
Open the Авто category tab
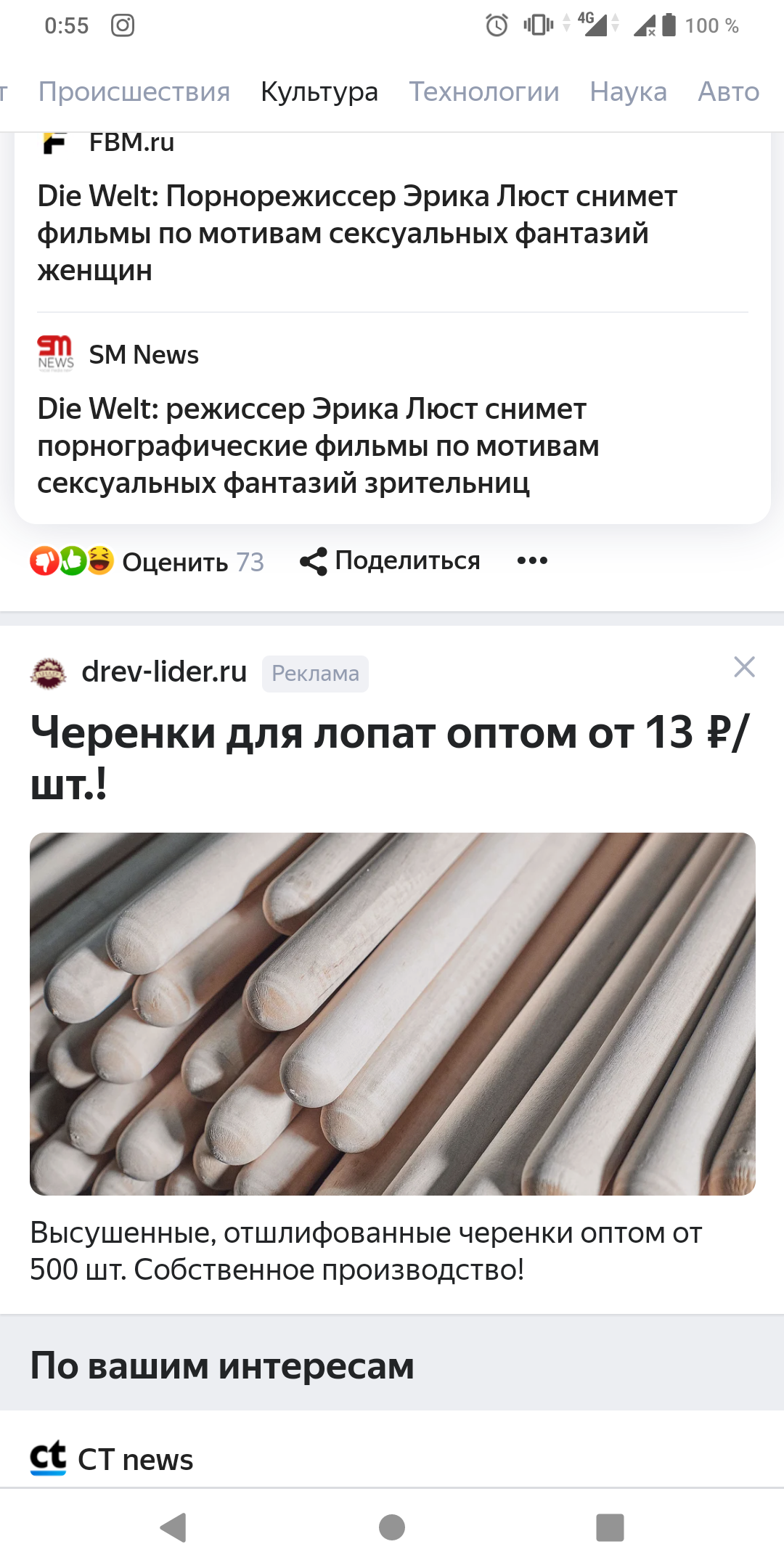(x=729, y=91)
